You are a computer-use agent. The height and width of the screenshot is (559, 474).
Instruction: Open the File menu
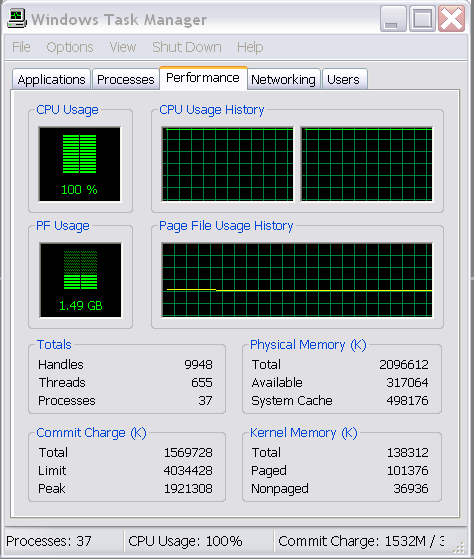pos(21,47)
